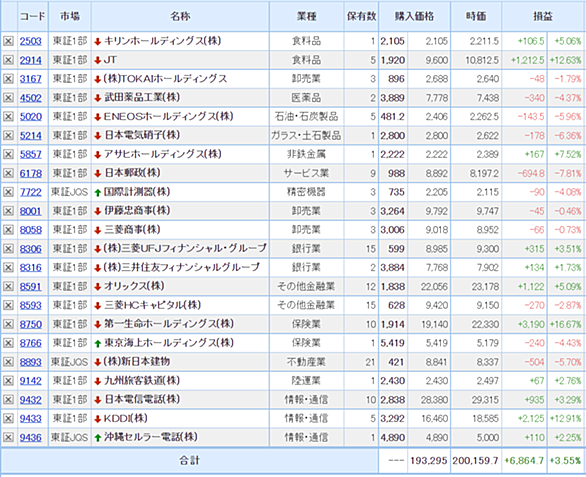This screenshot has height=477, width=586.
Task: Follow the 9433 code link
Action: (x=31, y=418)
